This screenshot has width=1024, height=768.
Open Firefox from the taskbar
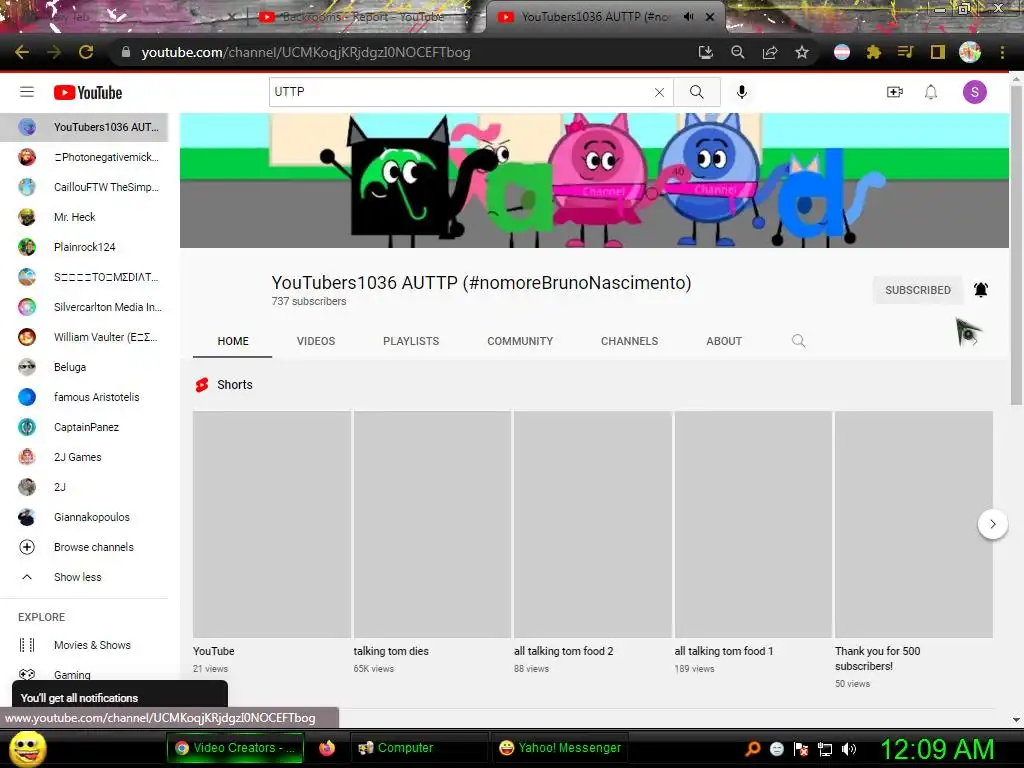(327, 748)
